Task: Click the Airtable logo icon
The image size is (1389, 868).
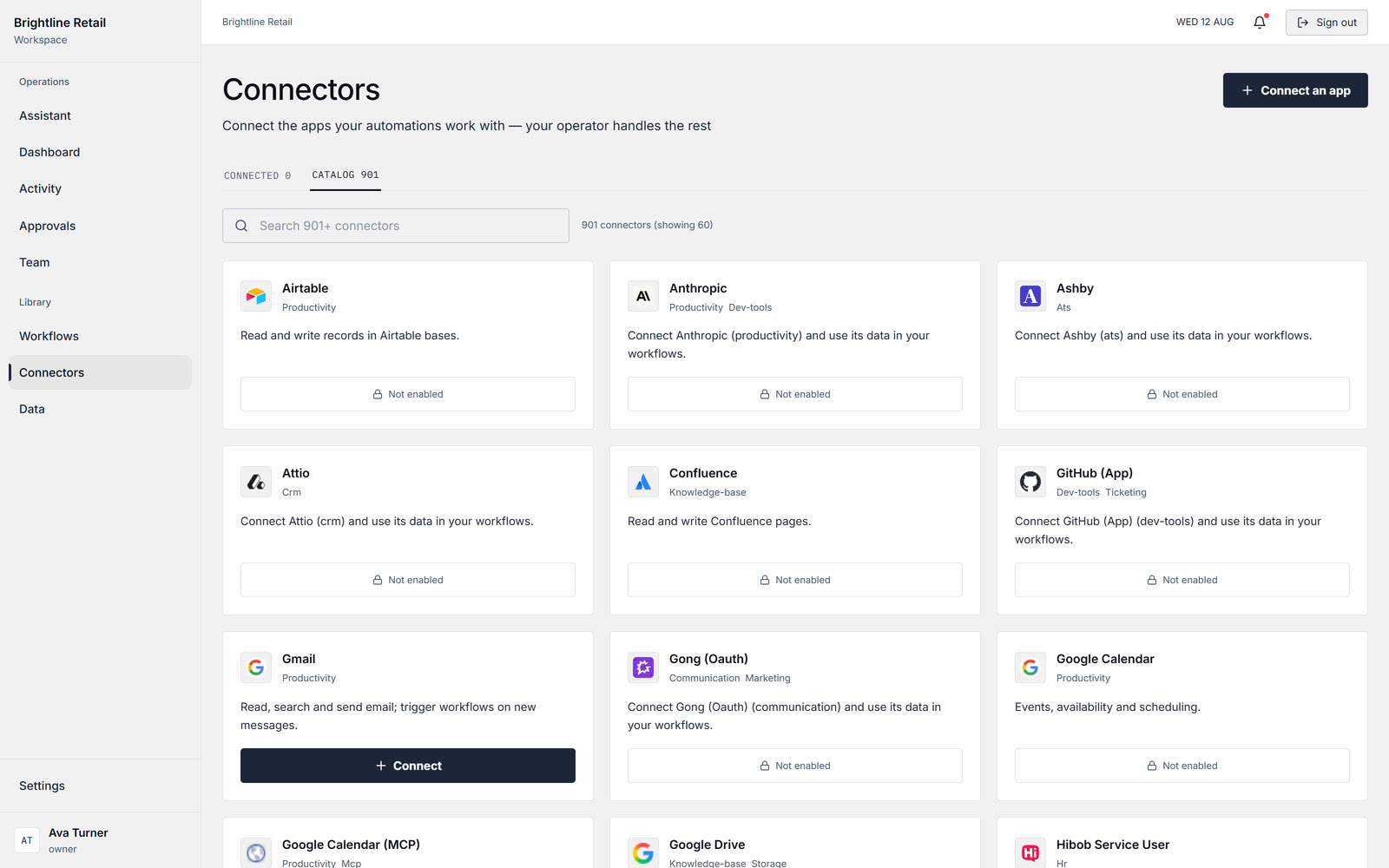Action: point(256,296)
